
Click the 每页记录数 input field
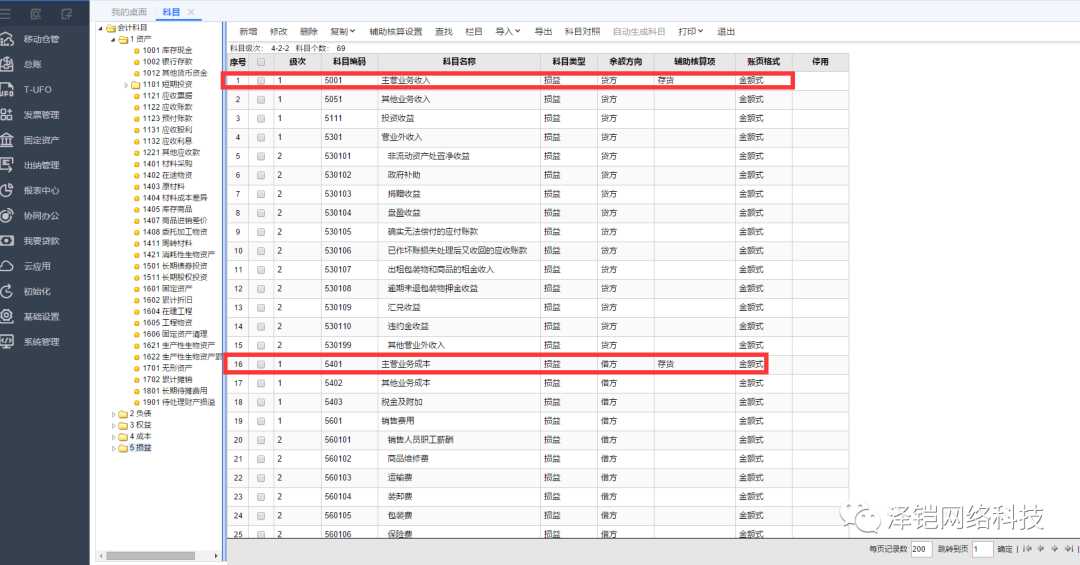coord(921,549)
